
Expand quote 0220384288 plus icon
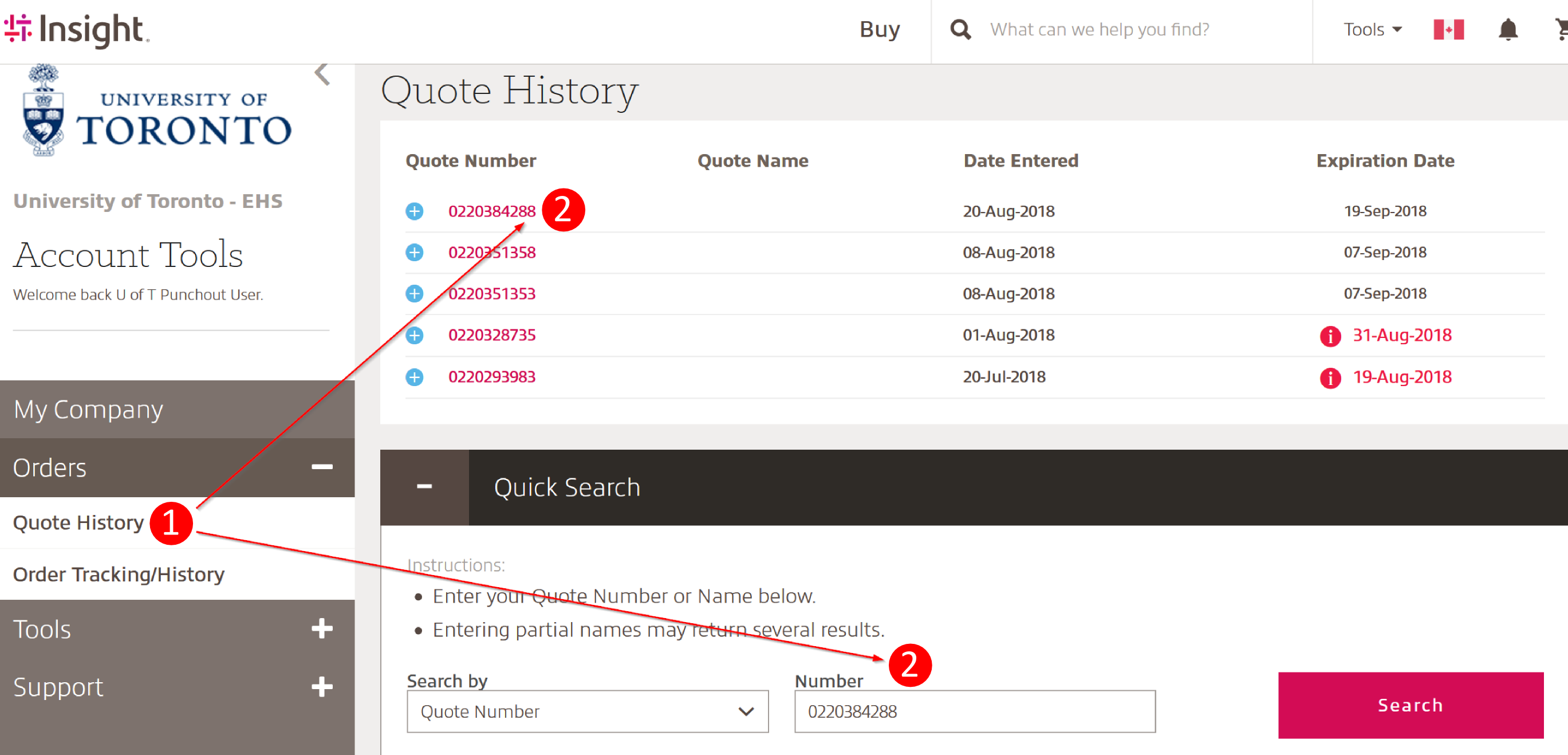(x=415, y=211)
